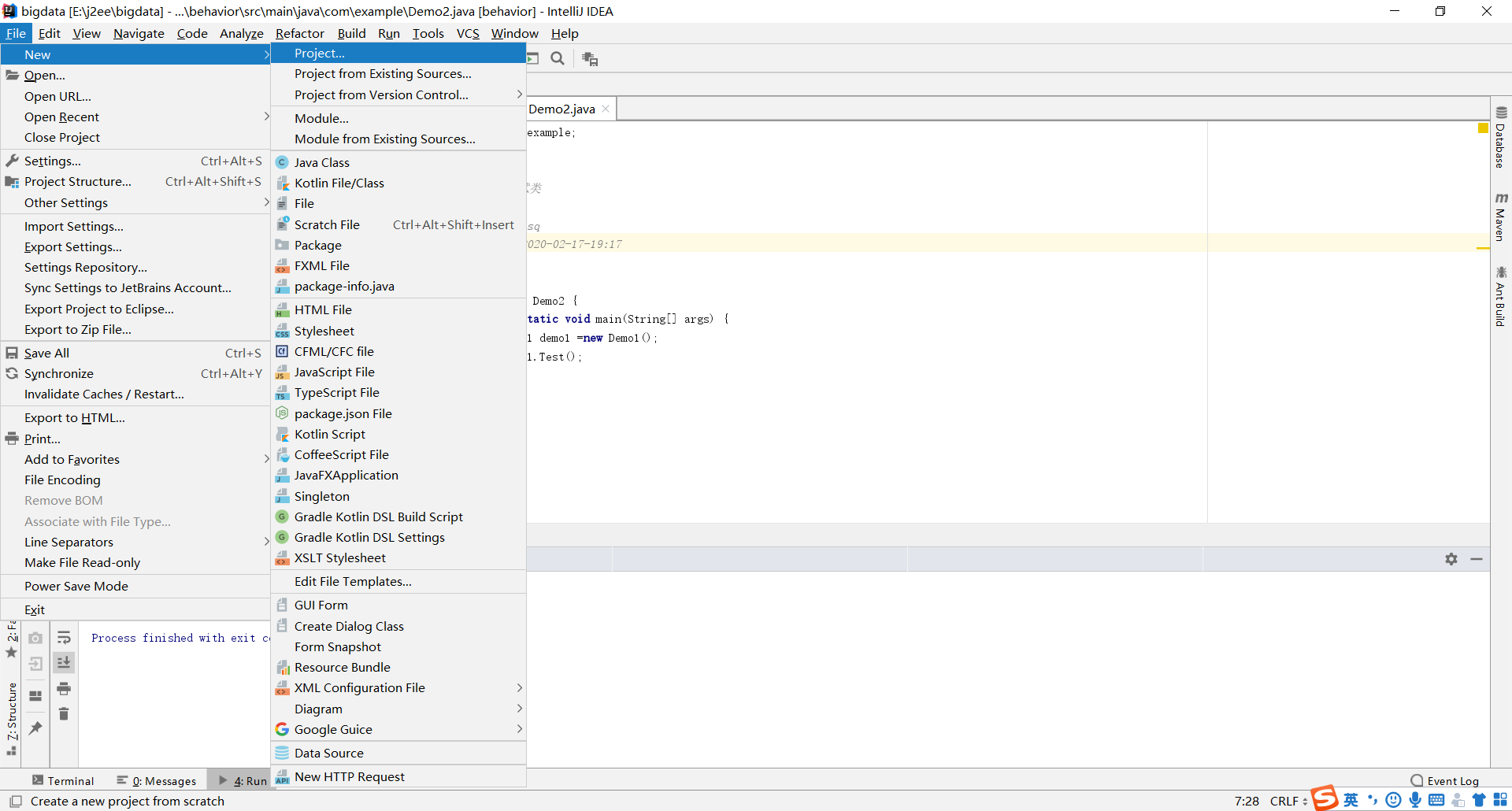
Task: Open the Navigate menu
Action: 139,33
